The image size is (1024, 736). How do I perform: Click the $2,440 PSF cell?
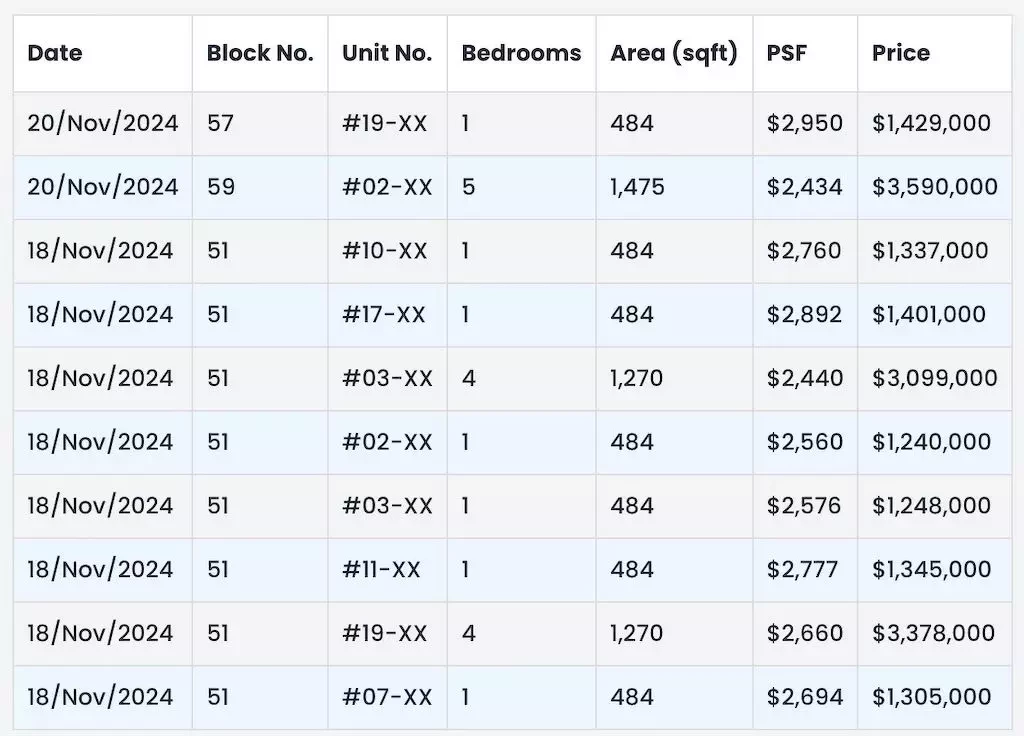tap(805, 379)
